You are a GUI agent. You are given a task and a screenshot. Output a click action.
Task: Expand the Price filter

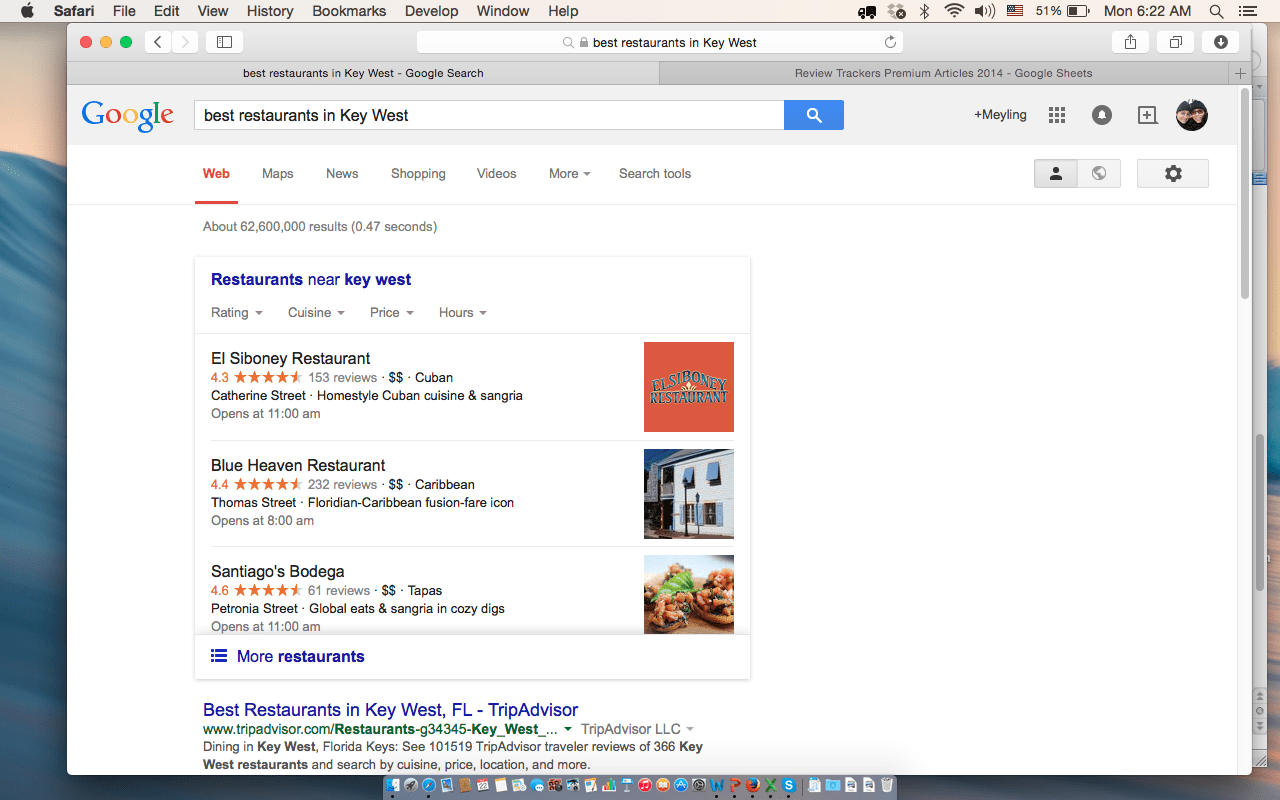click(392, 312)
